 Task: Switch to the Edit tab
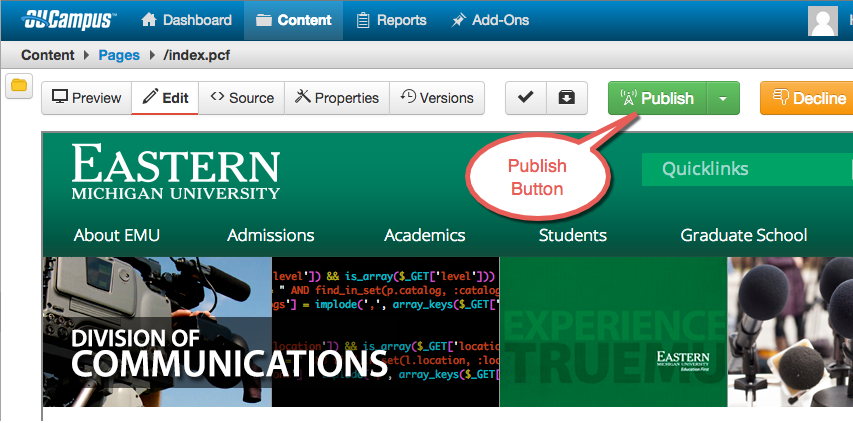click(x=165, y=98)
